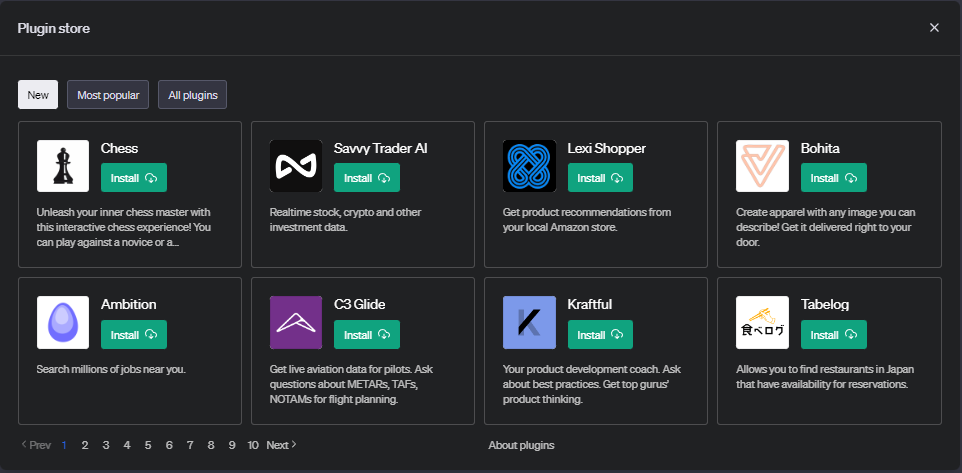Jump to page 10

(253, 445)
